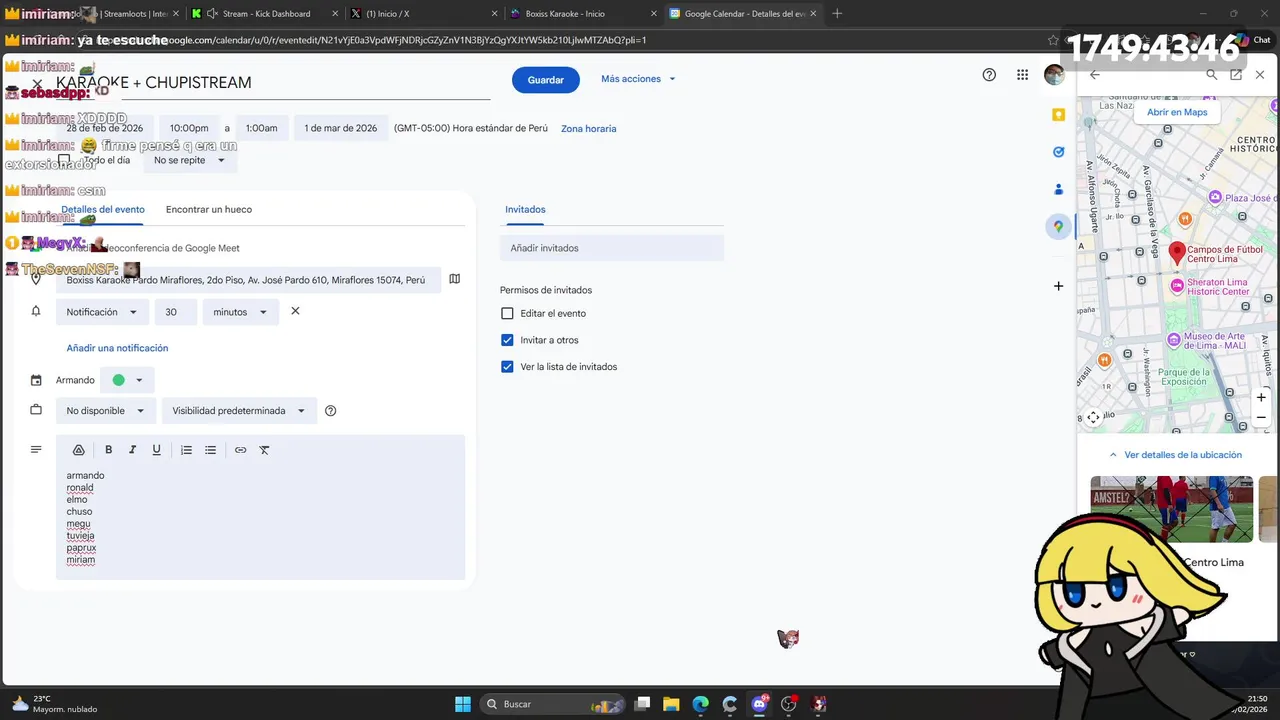The image size is (1280, 720).
Task: Collapse 'Ver detalles de la ubicación'
Action: click(x=1175, y=455)
